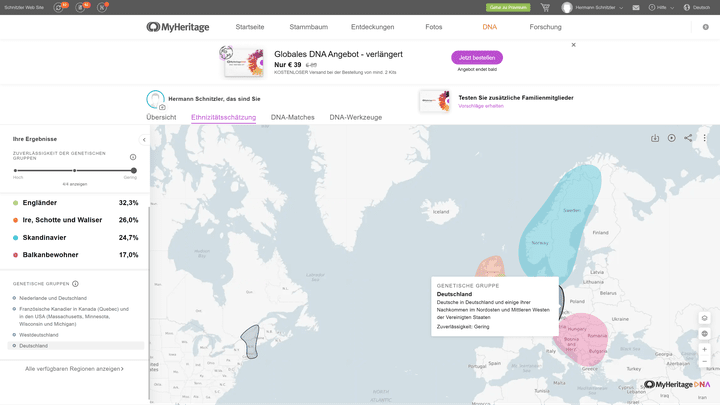Click the middle point of reliability slider
This screenshot has width=720, height=405.
74,170
